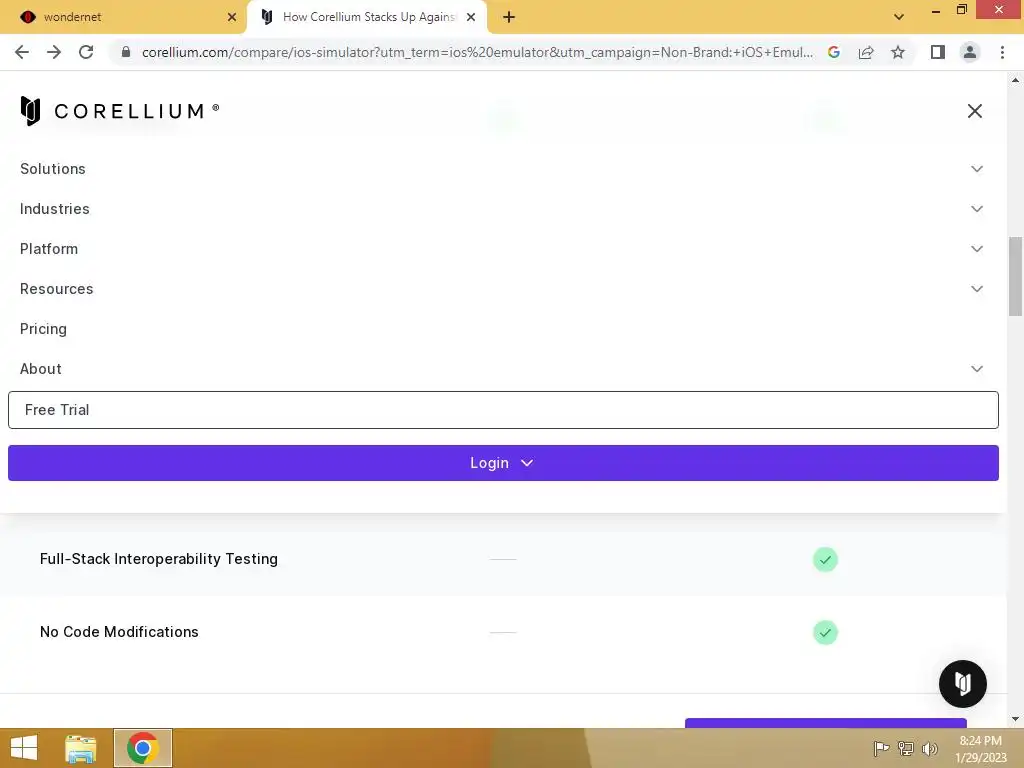
Task: Share this page icon
Action: click(x=866, y=52)
